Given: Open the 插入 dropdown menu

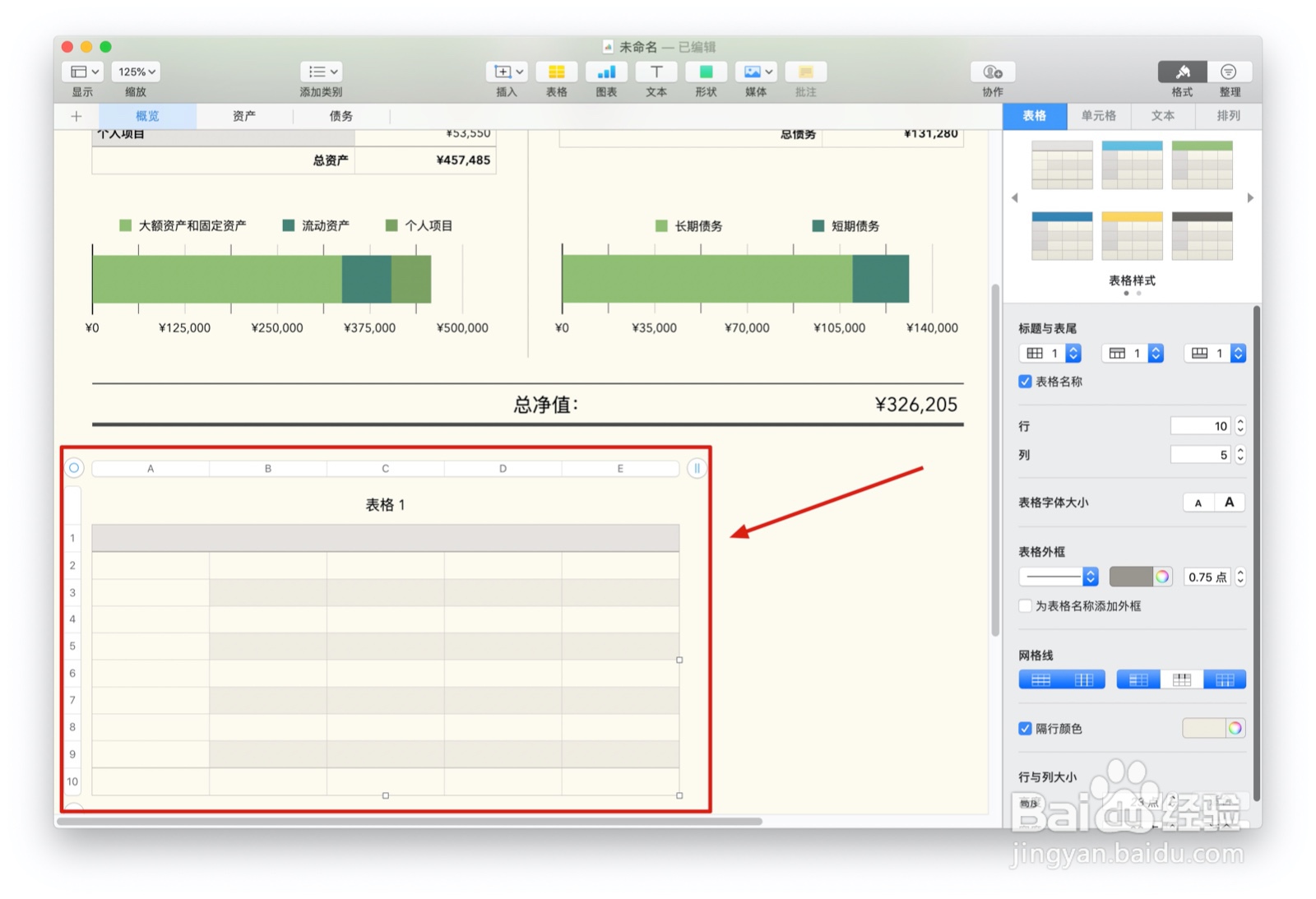Looking at the screenshot, I should point(507,72).
